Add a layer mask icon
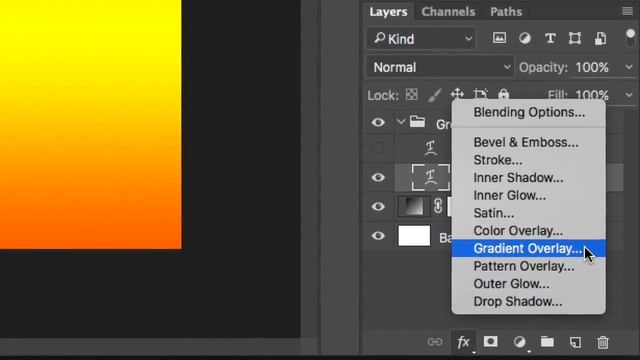Viewport: 640px width, 360px height. (x=490, y=342)
